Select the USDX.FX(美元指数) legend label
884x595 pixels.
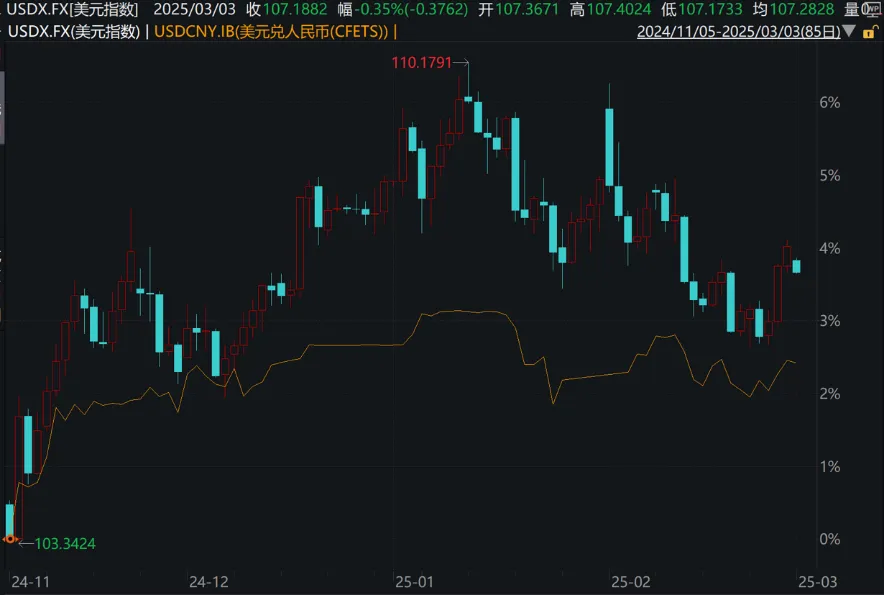tap(74, 32)
